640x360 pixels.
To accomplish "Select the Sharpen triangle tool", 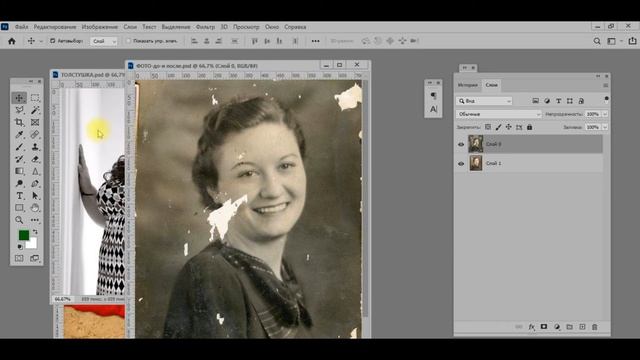I will coord(35,171).
